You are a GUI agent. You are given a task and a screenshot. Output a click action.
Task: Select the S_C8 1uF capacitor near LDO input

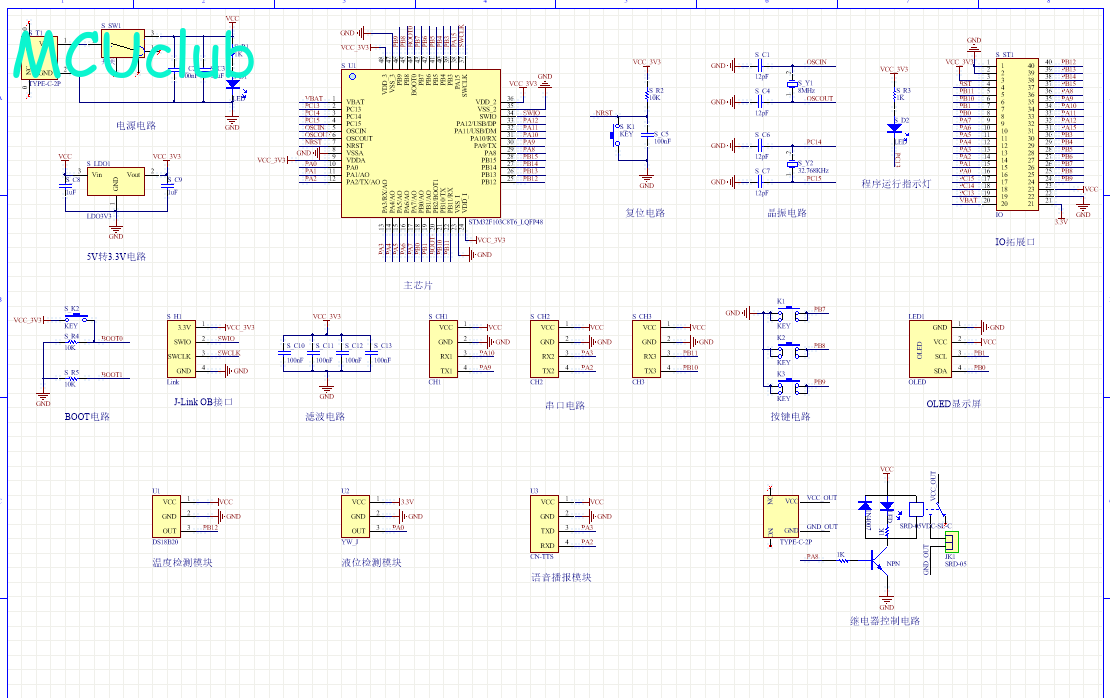coord(66,185)
